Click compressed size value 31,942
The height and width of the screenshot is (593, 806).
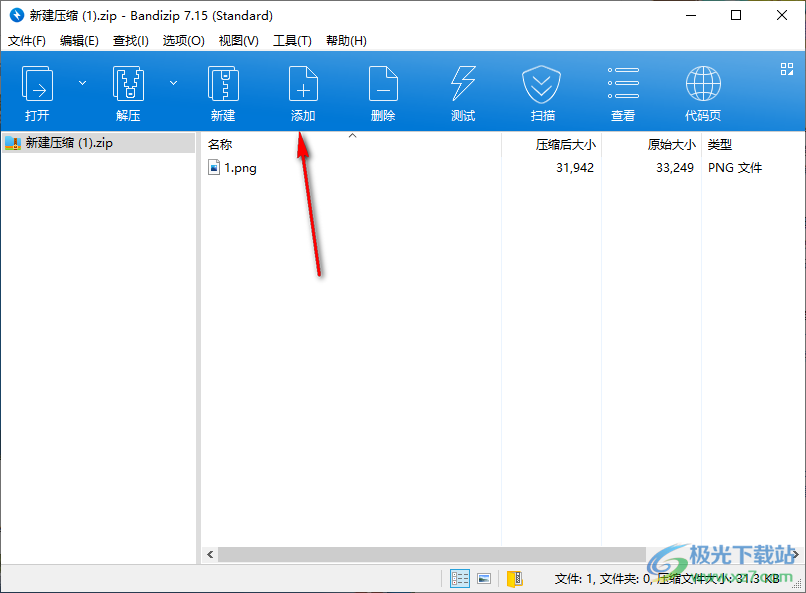pyautogui.click(x=575, y=168)
